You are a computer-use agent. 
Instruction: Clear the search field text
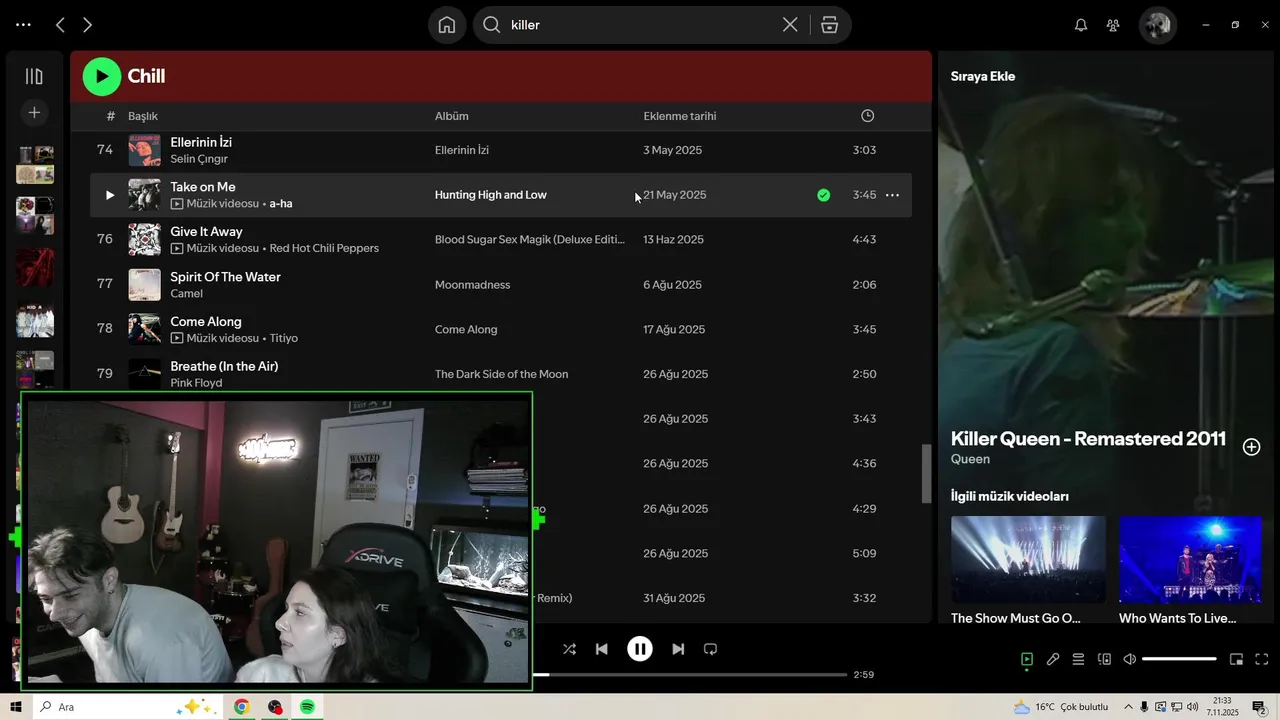790,25
